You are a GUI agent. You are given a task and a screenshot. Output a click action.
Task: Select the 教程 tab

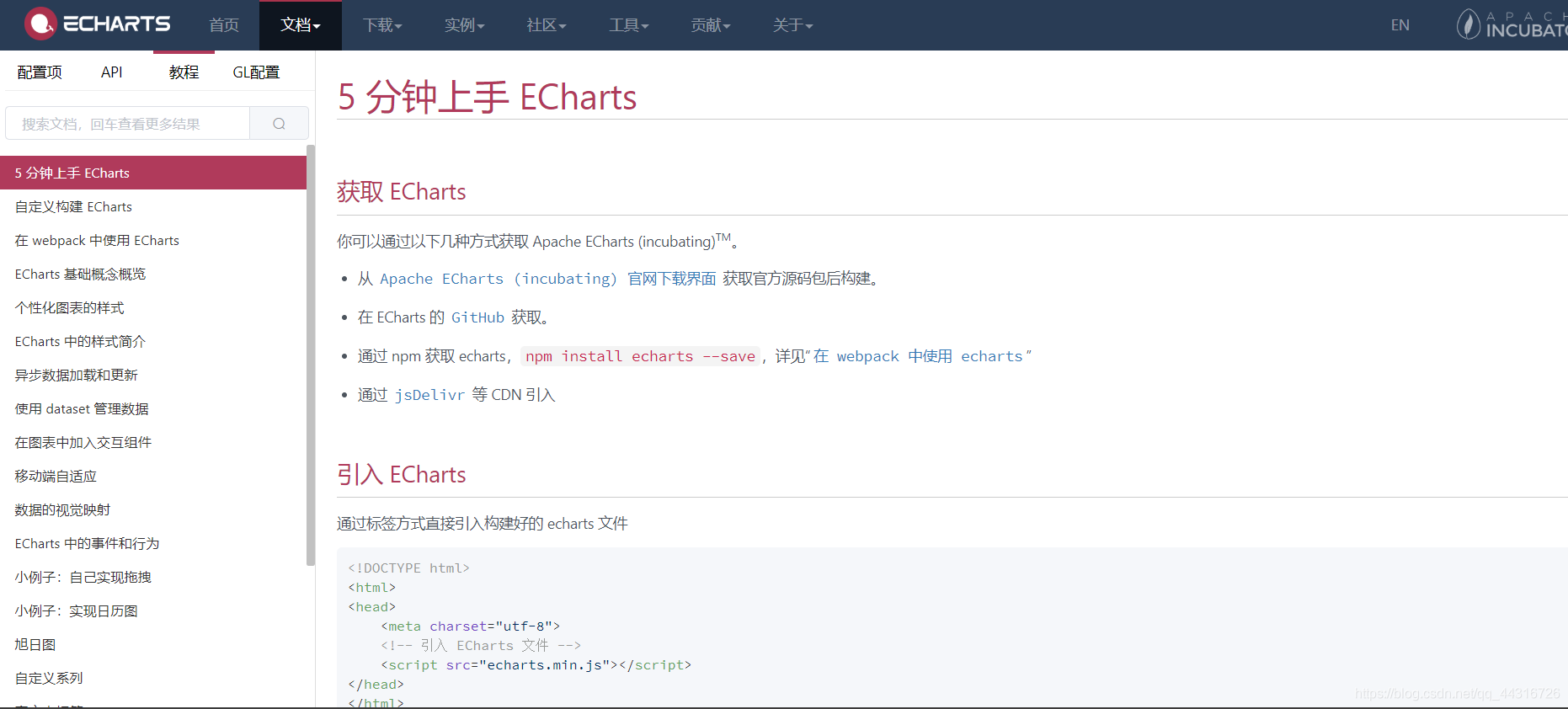pos(184,72)
